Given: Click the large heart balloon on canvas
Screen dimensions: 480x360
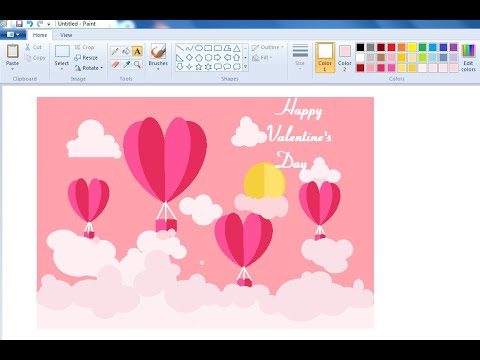Looking at the screenshot, I should (165, 160).
